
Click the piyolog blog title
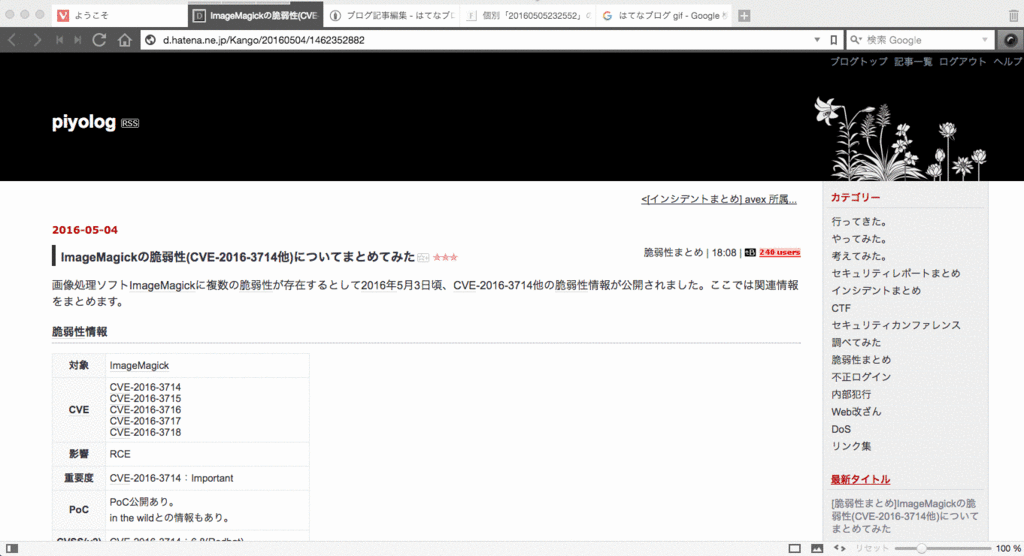84,122
